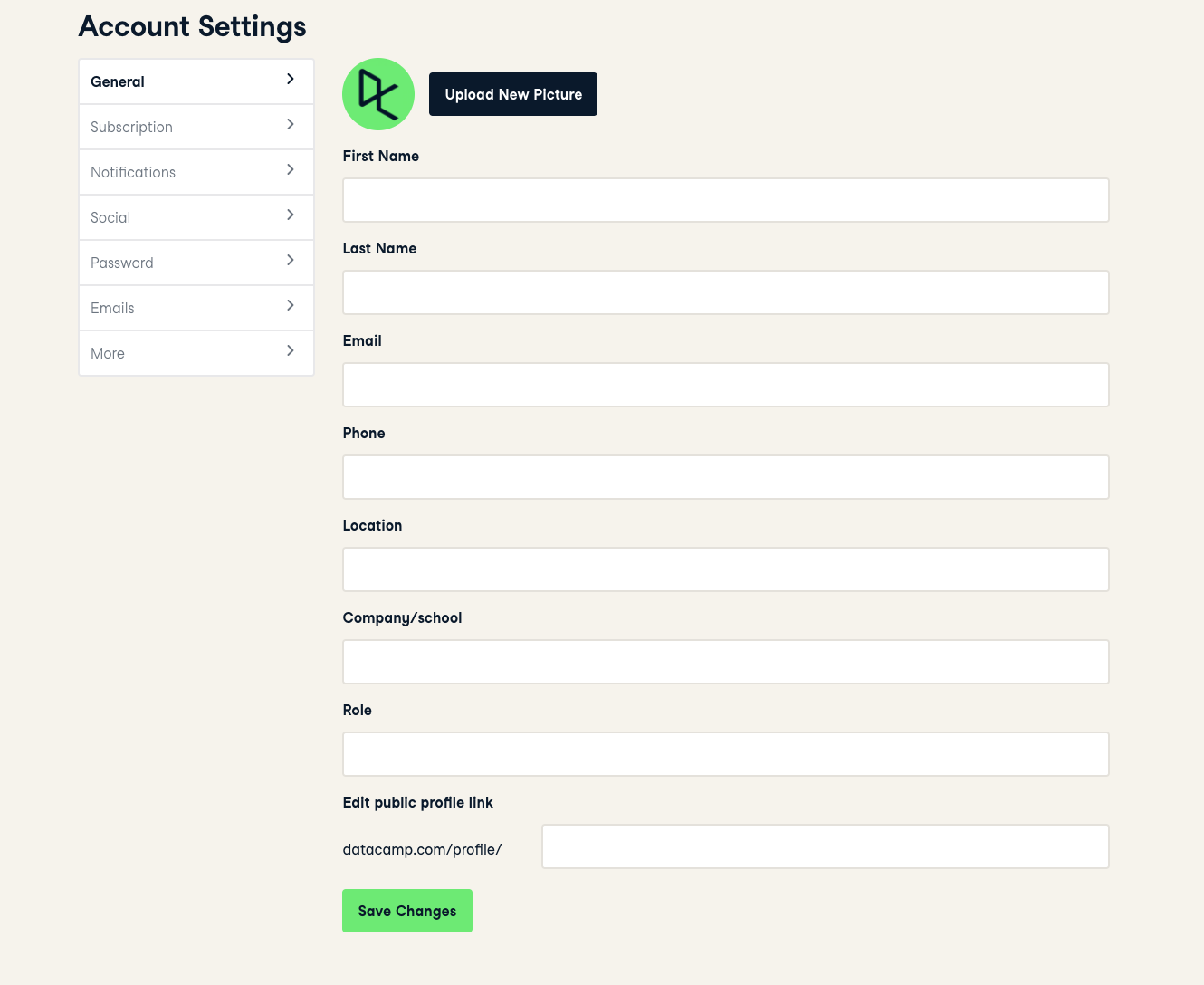Click the DataCamp profile avatar logo
This screenshot has width=1204, height=985.
click(378, 94)
